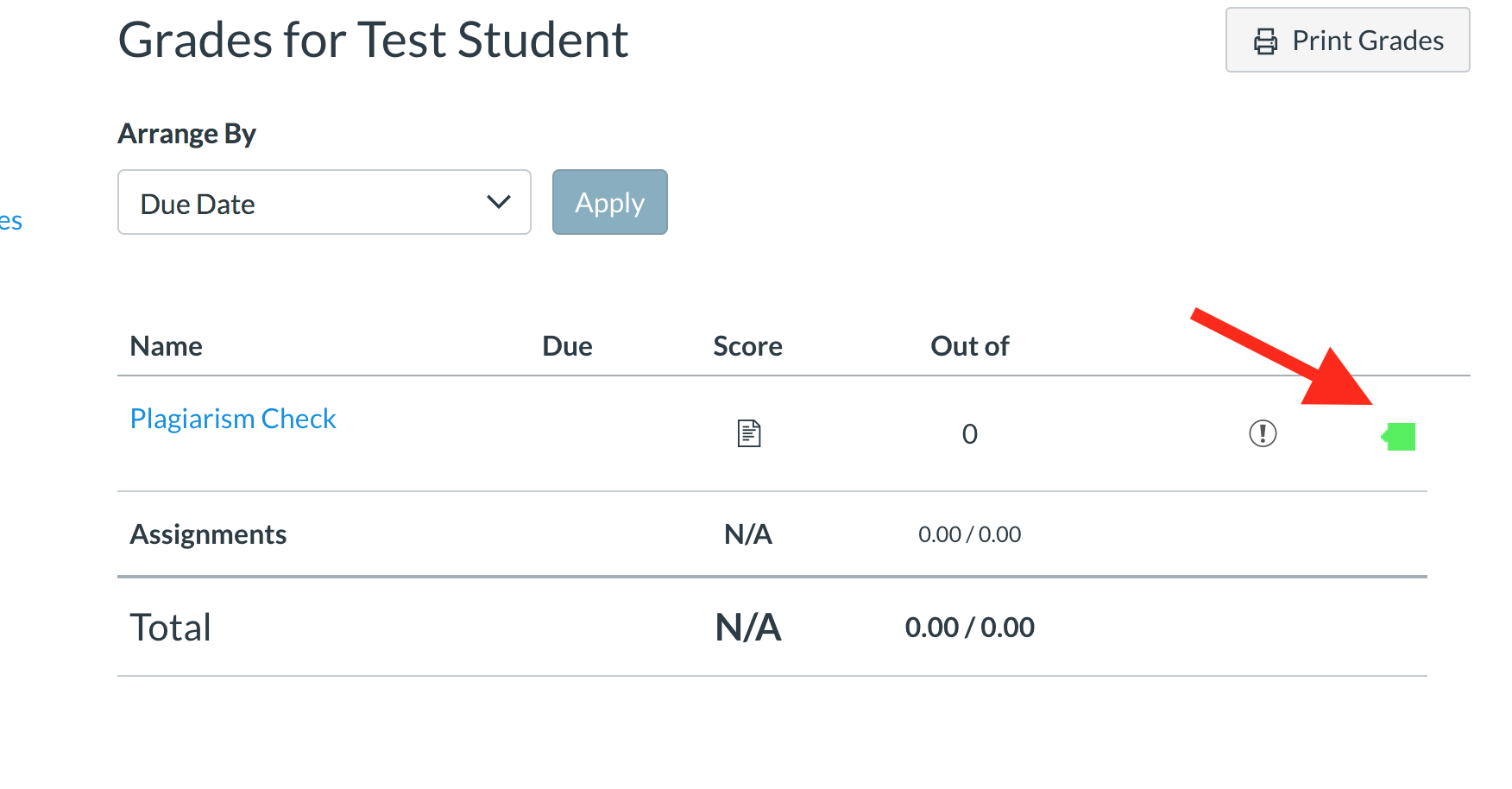Click the Assignments group row label

click(208, 534)
